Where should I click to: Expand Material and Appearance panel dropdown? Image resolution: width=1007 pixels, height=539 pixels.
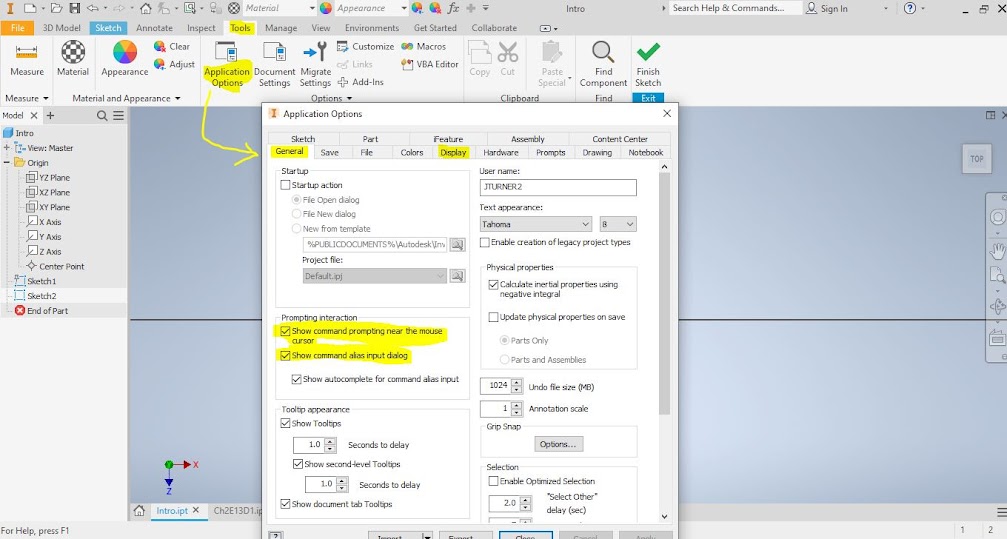[177, 99]
